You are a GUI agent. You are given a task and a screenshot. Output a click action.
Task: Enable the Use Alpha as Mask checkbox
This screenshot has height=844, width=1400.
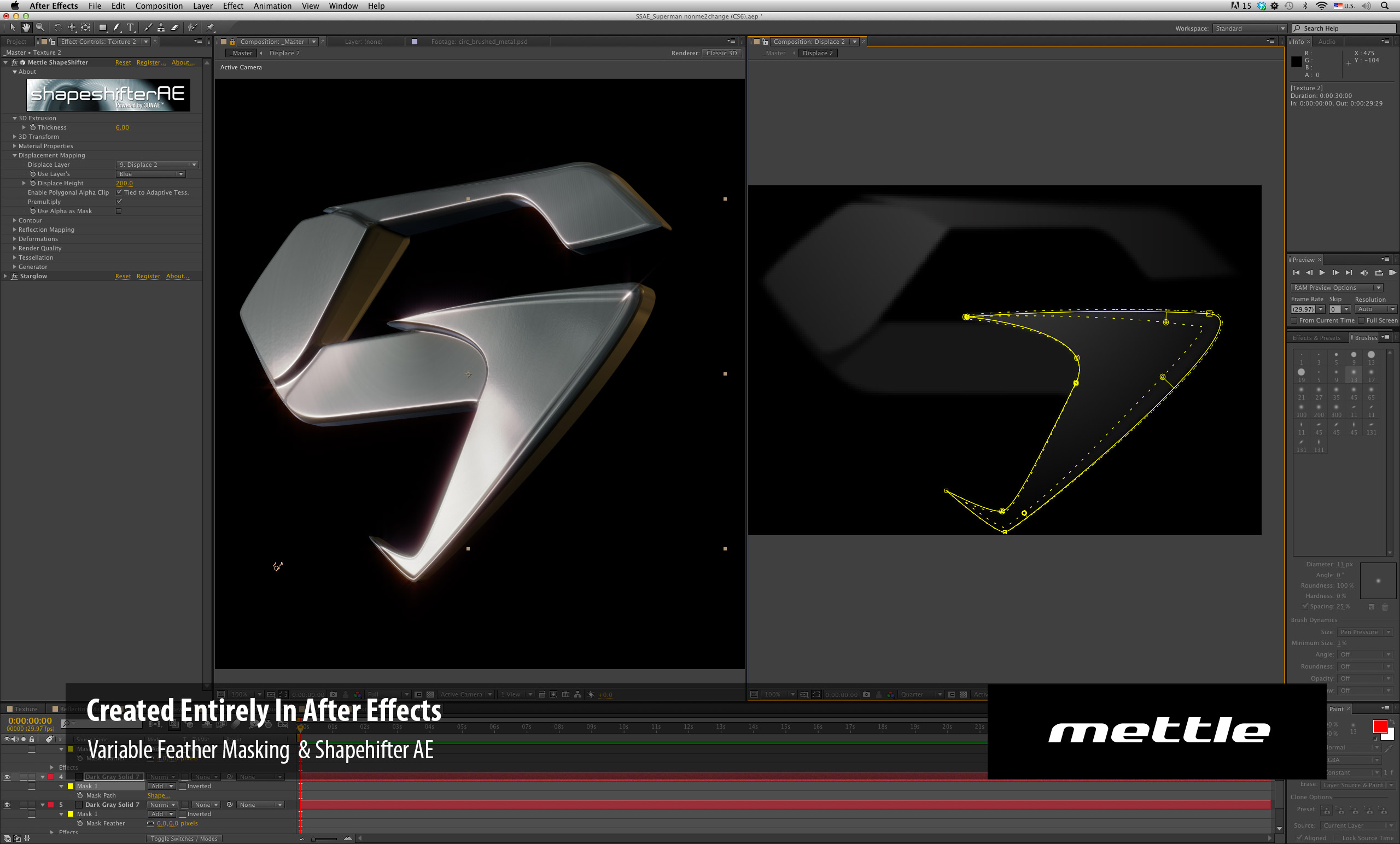(x=119, y=210)
